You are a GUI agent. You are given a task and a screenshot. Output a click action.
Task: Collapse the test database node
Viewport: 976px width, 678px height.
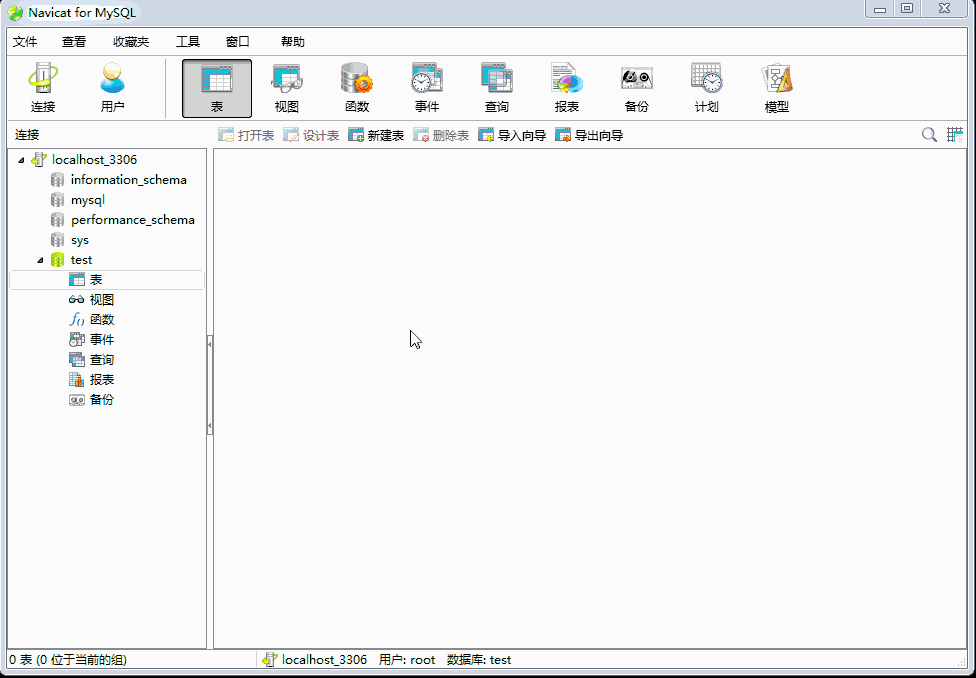click(x=40, y=260)
